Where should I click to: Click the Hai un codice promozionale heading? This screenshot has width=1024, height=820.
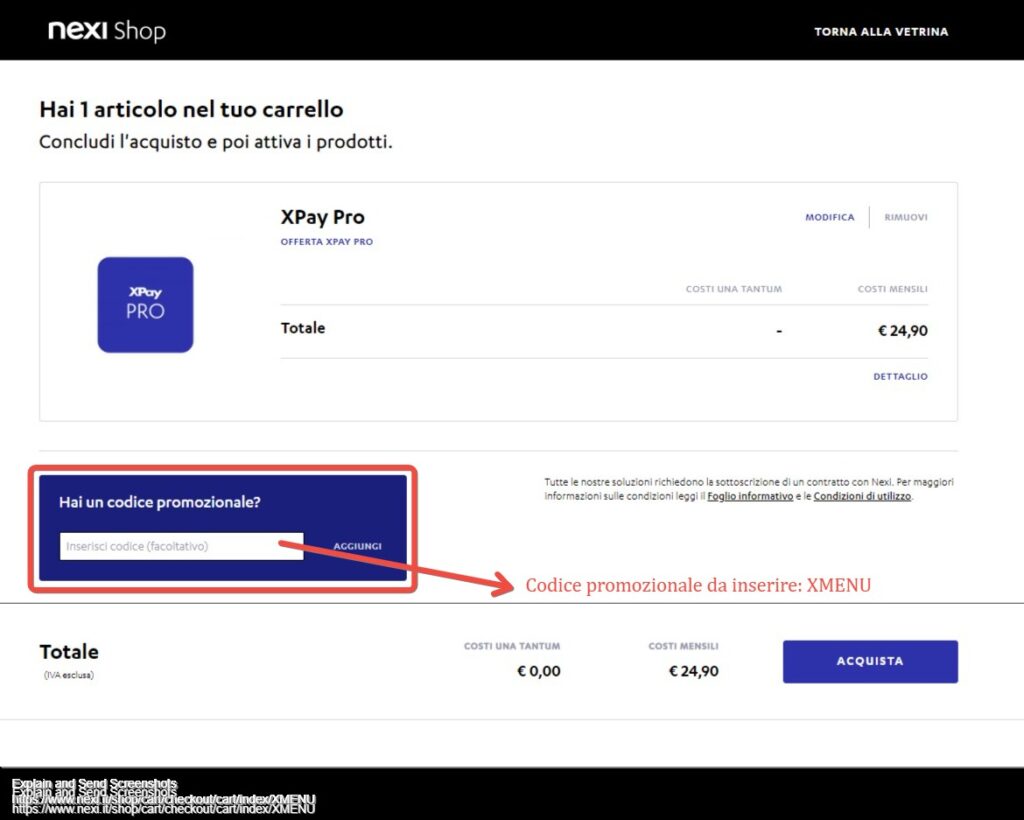(159, 502)
